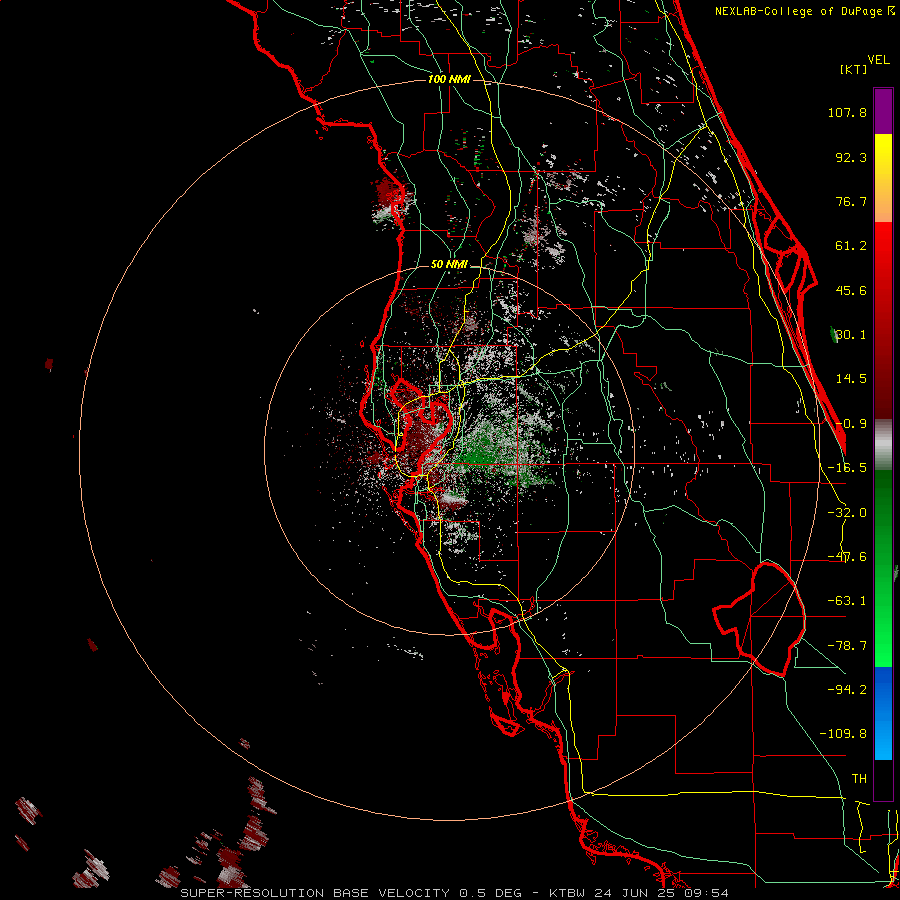The image size is (900, 900).
Task: Click the -94.2 scale value
Action: point(847,689)
